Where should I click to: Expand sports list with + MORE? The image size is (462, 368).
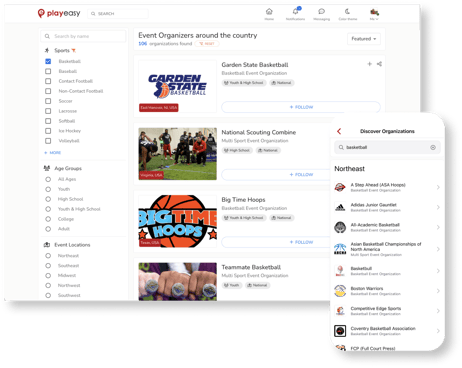[53, 153]
